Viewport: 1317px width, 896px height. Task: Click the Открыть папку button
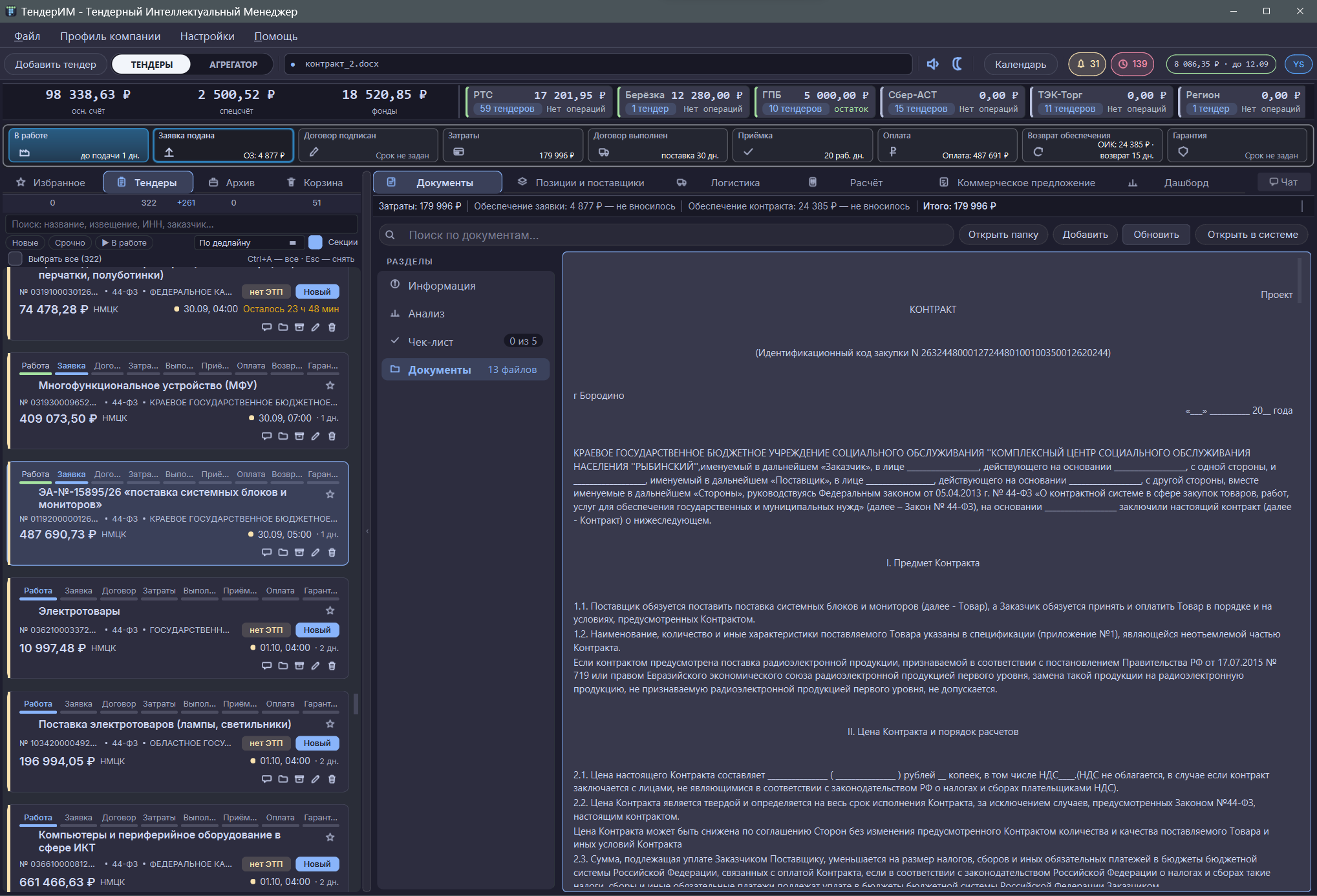[x=1003, y=235]
